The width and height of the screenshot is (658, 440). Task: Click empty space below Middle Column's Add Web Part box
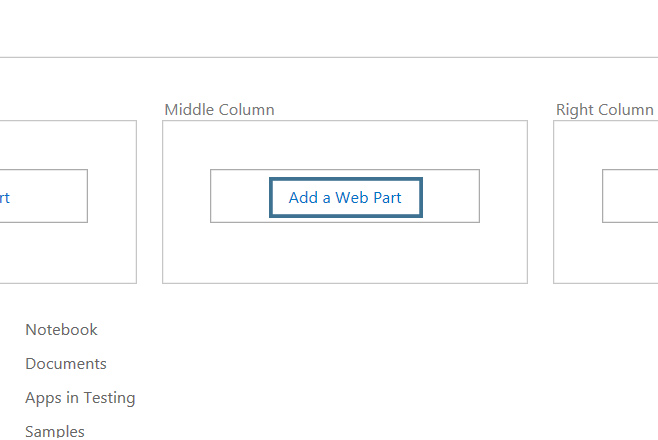pyautogui.click(x=345, y=253)
